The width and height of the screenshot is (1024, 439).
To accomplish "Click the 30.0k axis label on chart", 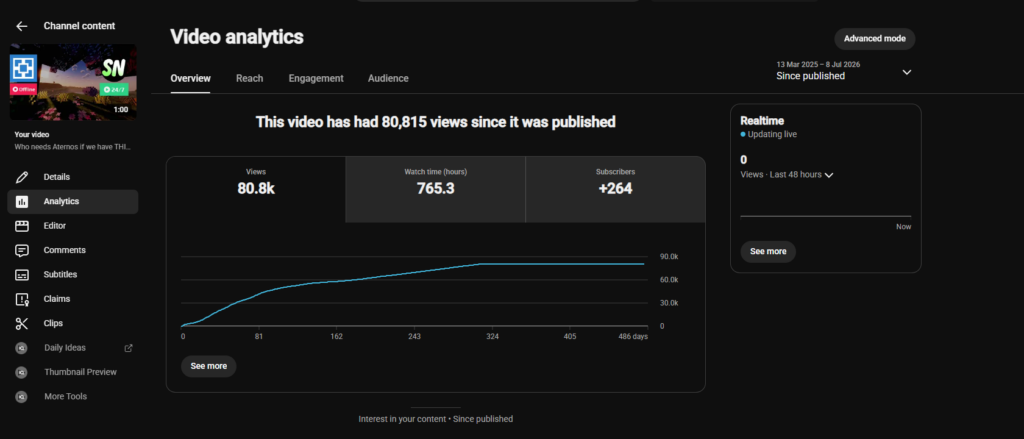I will click(669, 303).
